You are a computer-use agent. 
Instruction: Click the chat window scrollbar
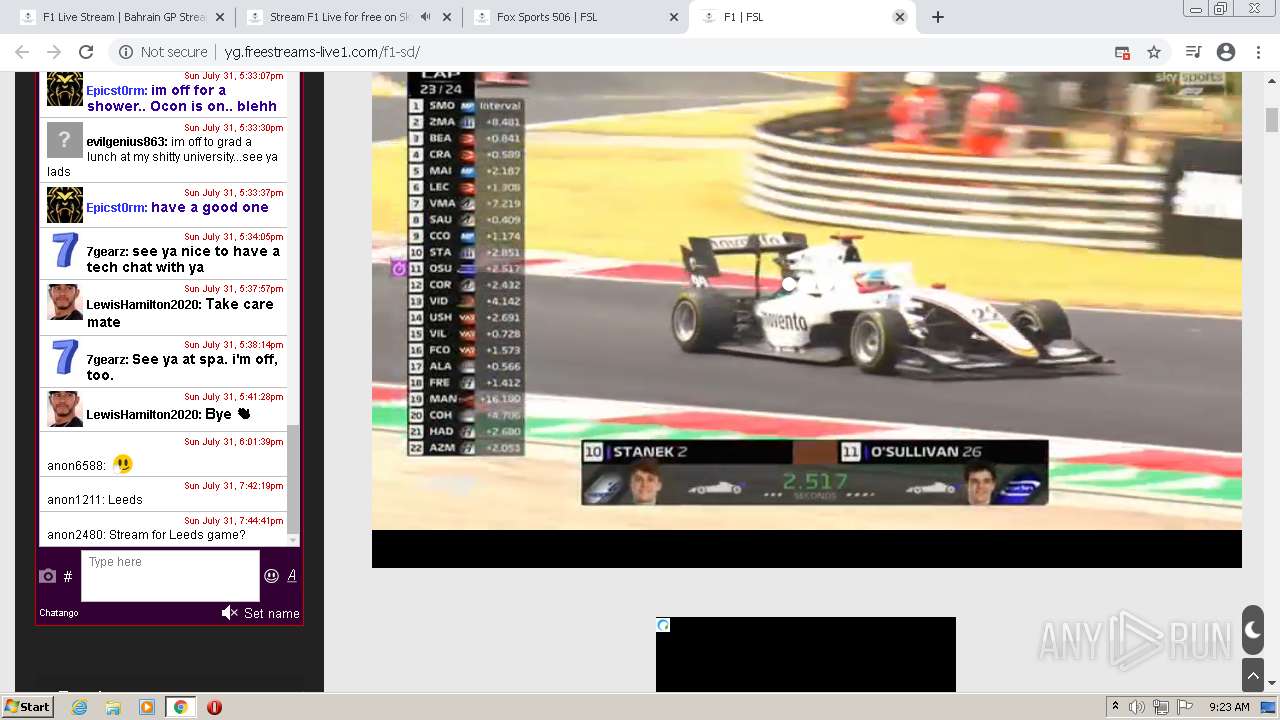point(293,478)
